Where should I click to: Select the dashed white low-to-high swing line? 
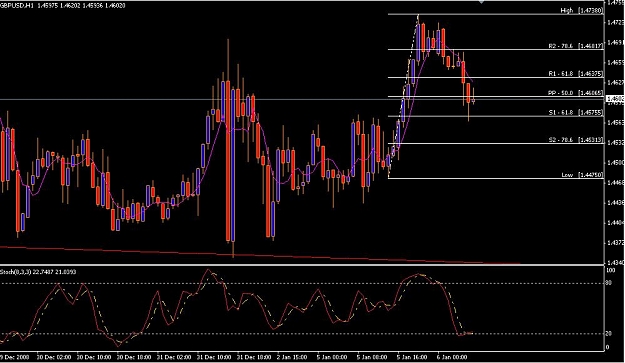tap(403, 96)
